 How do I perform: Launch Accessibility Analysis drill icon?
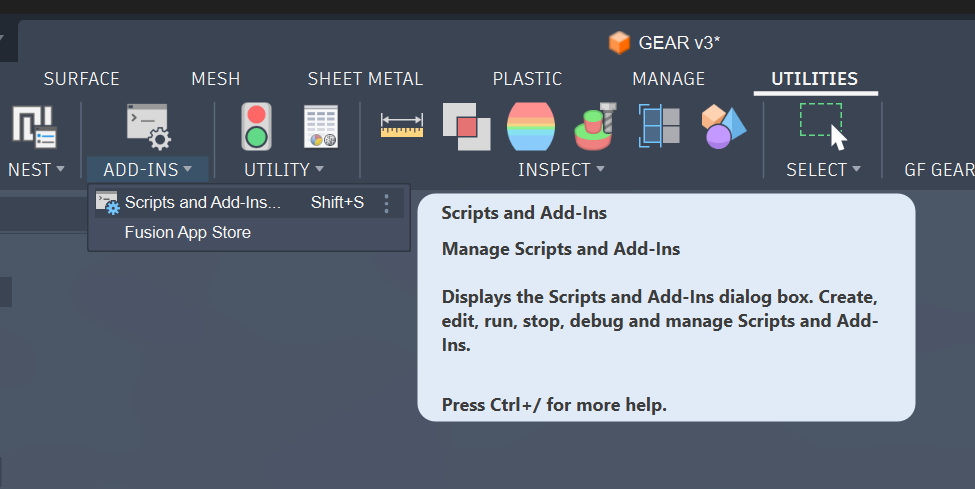point(595,126)
